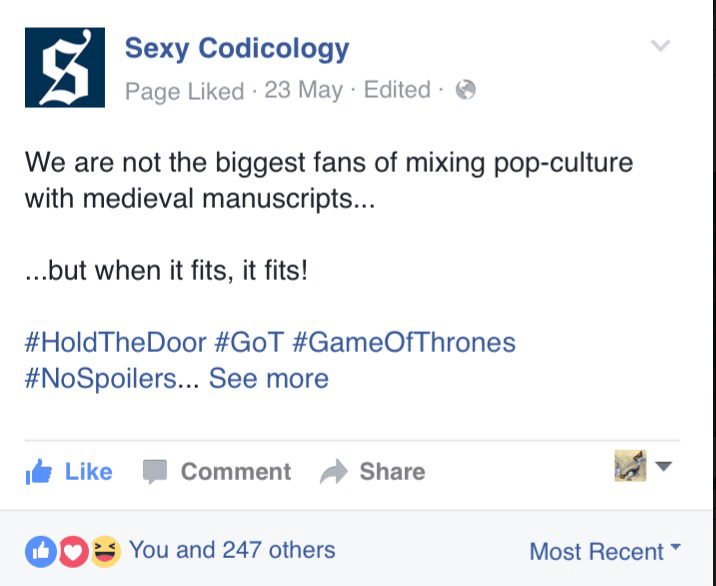
Task: Click the Sexy Codicology page logo
Action: pos(64,68)
